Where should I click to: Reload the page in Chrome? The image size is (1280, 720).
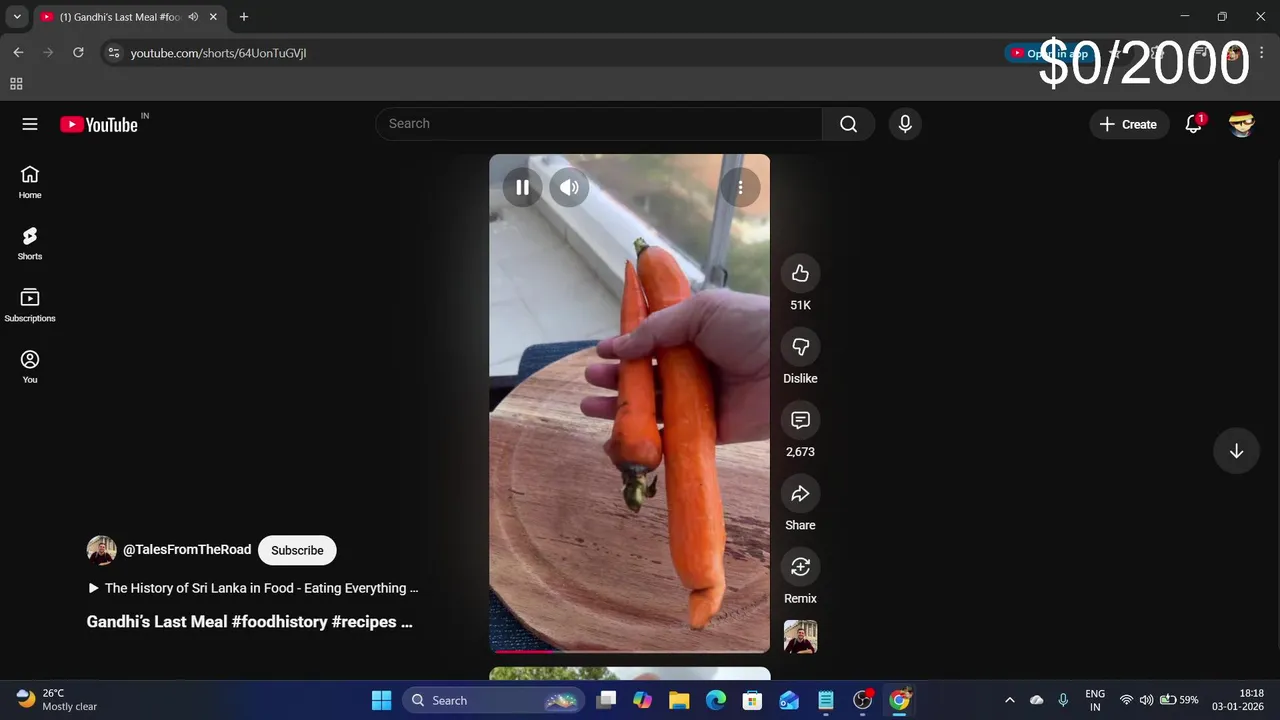click(78, 53)
